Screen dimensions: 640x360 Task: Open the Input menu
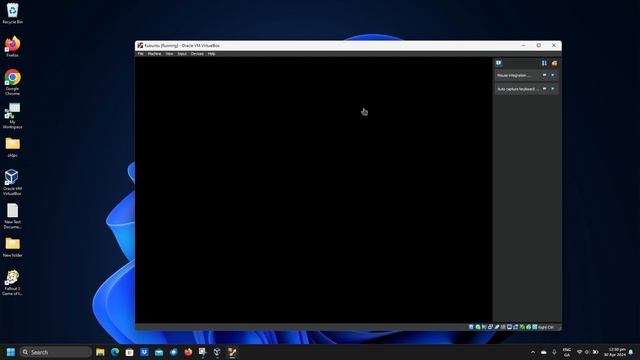pos(182,54)
